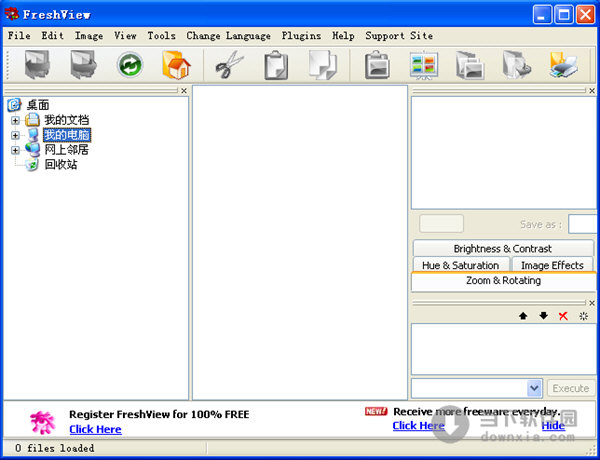Go back with the left arrow toolbar icon

coord(37,65)
